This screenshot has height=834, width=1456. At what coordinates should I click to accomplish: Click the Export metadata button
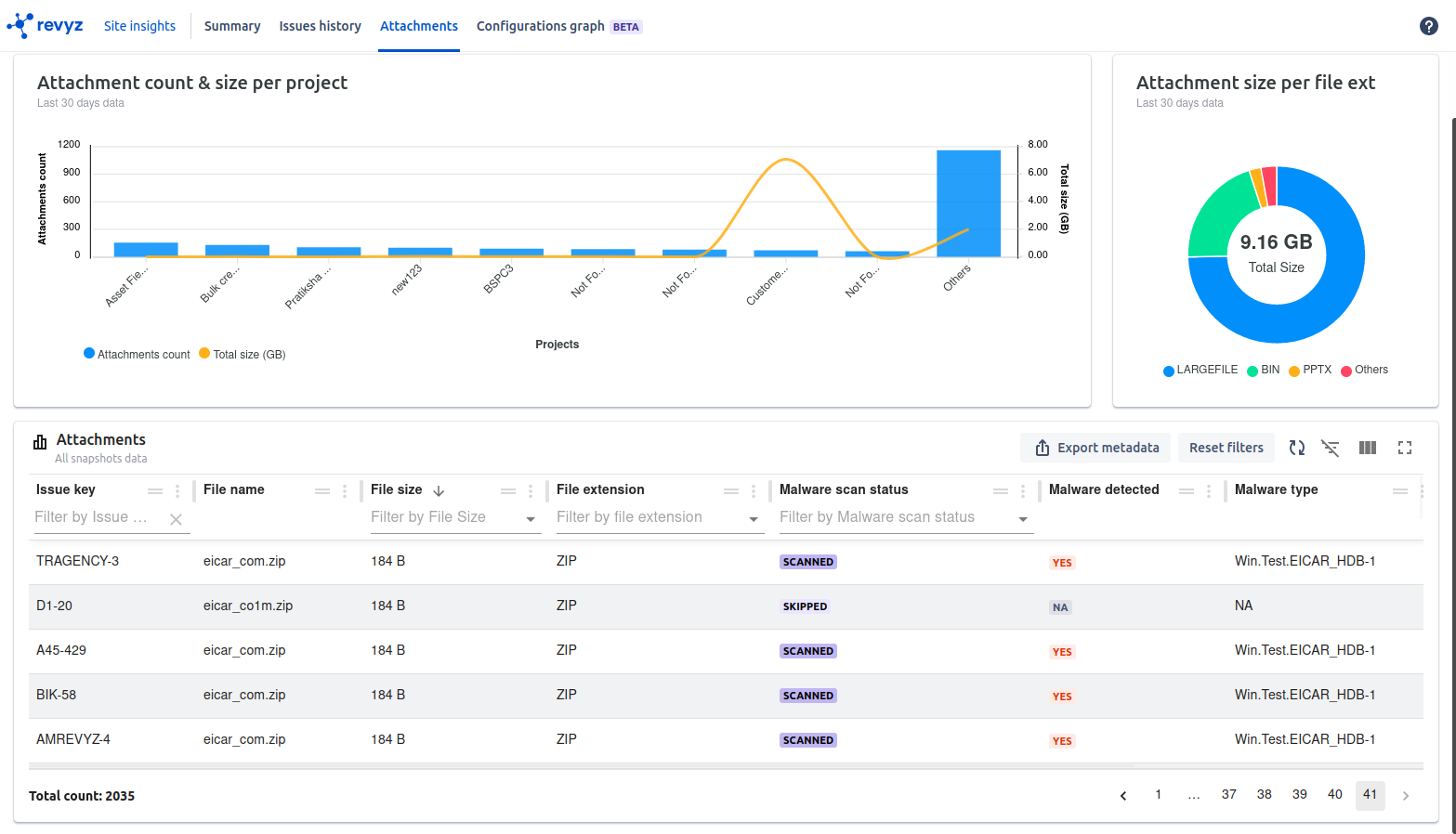pos(1096,448)
